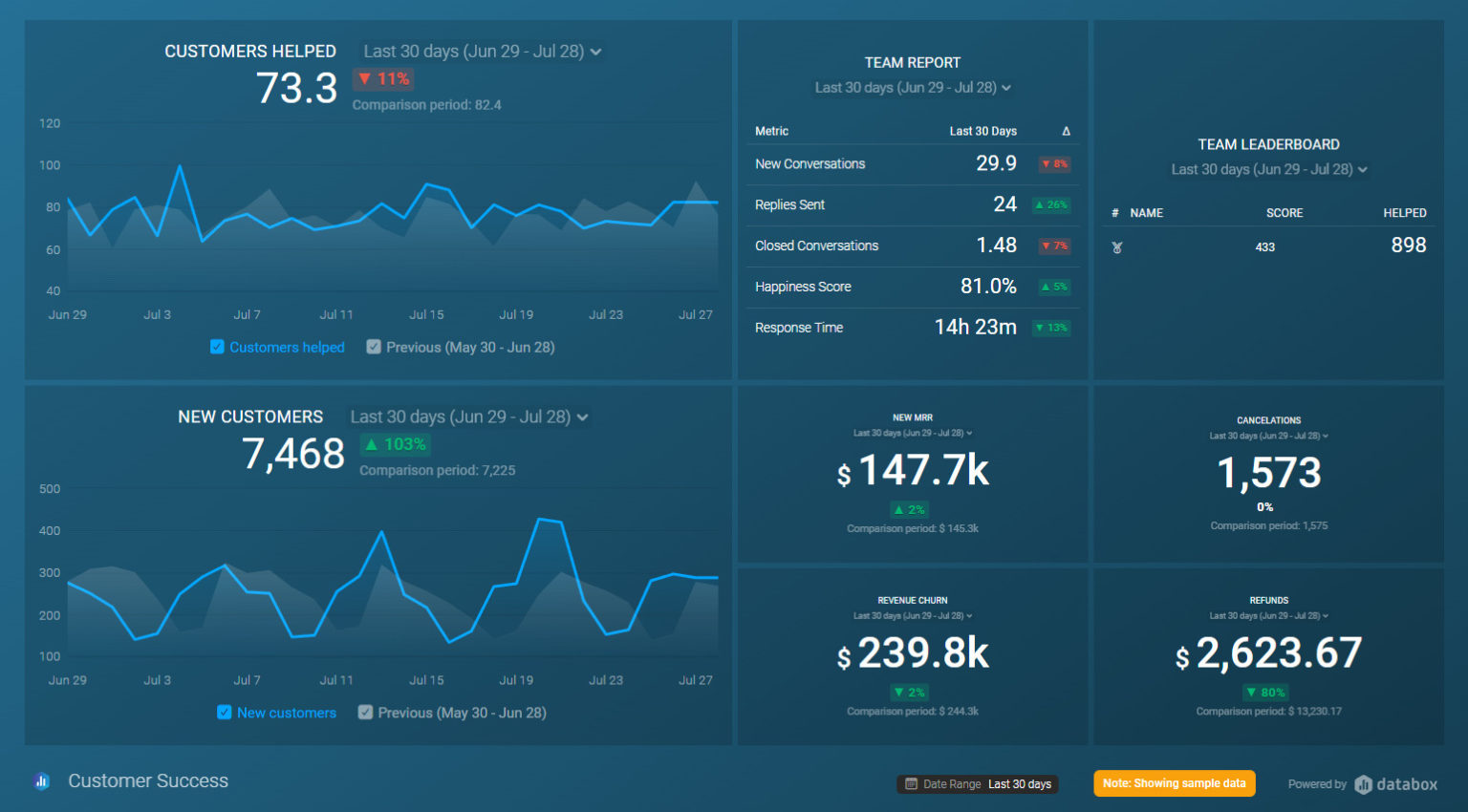1468x812 pixels.
Task: Select the New Conversations row in Team Report
Action: click(x=913, y=163)
